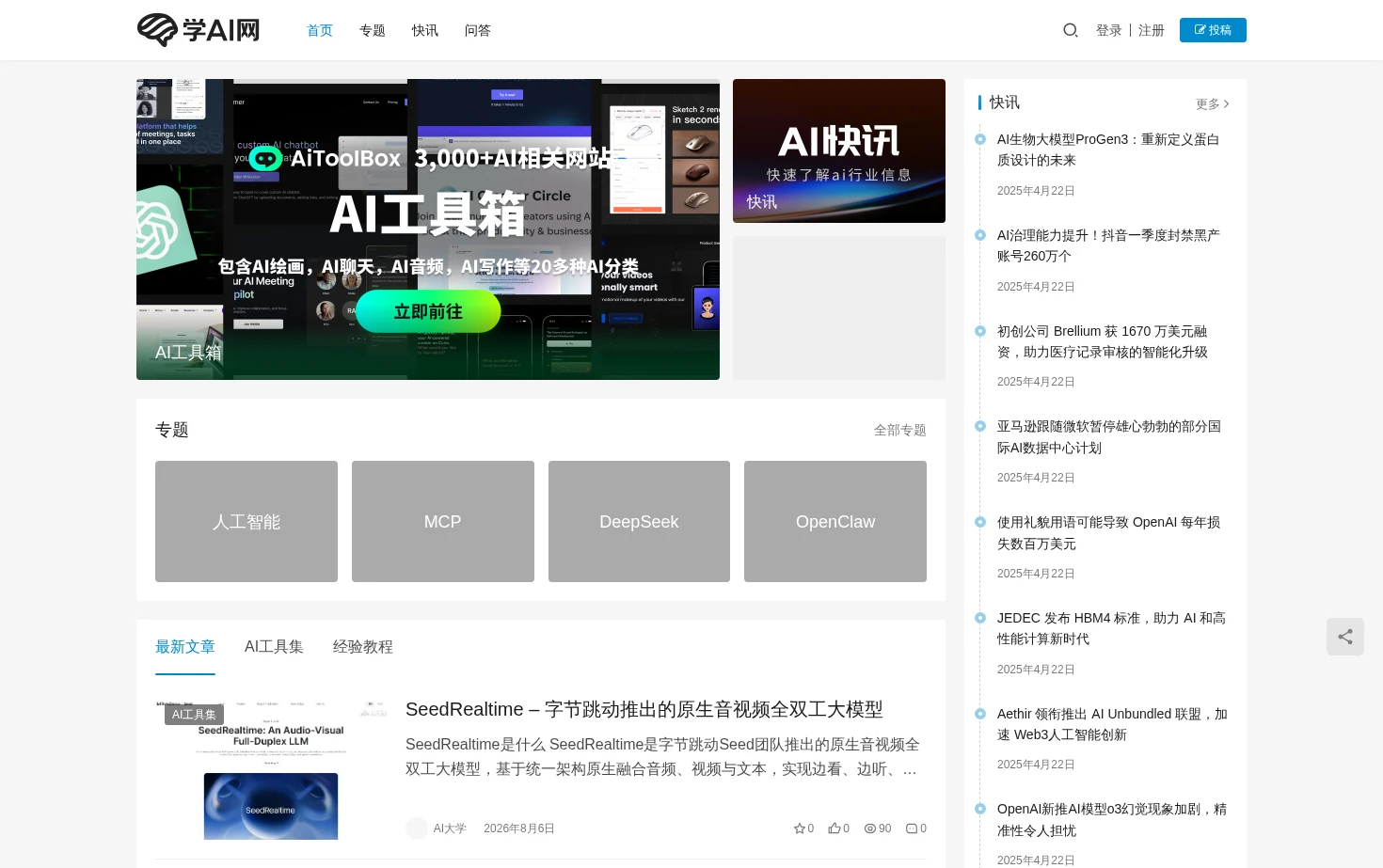Open news about 亚马逊 AI数据中心计划

pos(1109,437)
